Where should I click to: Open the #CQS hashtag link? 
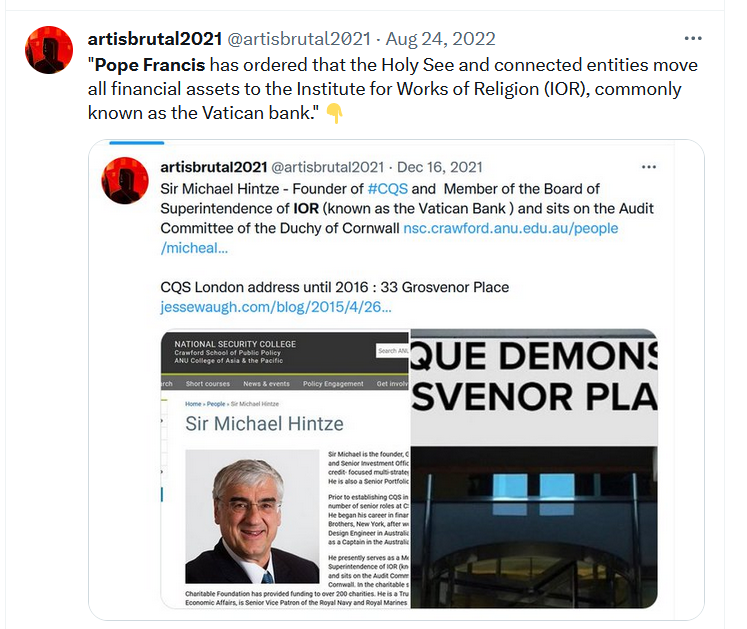click(388, 189)
